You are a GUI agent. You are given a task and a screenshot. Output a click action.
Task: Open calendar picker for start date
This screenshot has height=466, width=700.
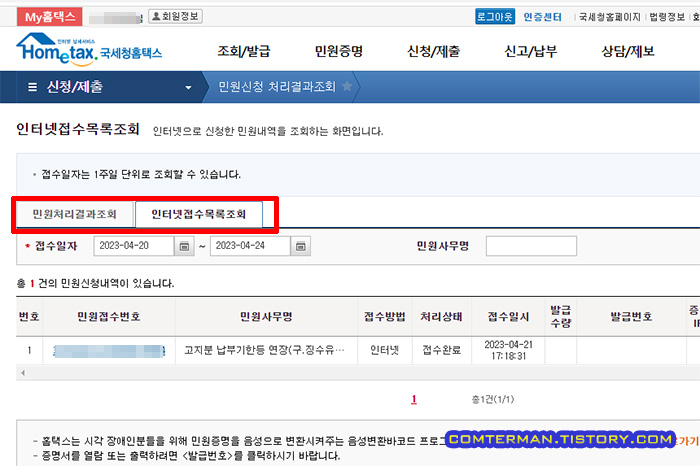pyautogui.click(x=184, y=246)
